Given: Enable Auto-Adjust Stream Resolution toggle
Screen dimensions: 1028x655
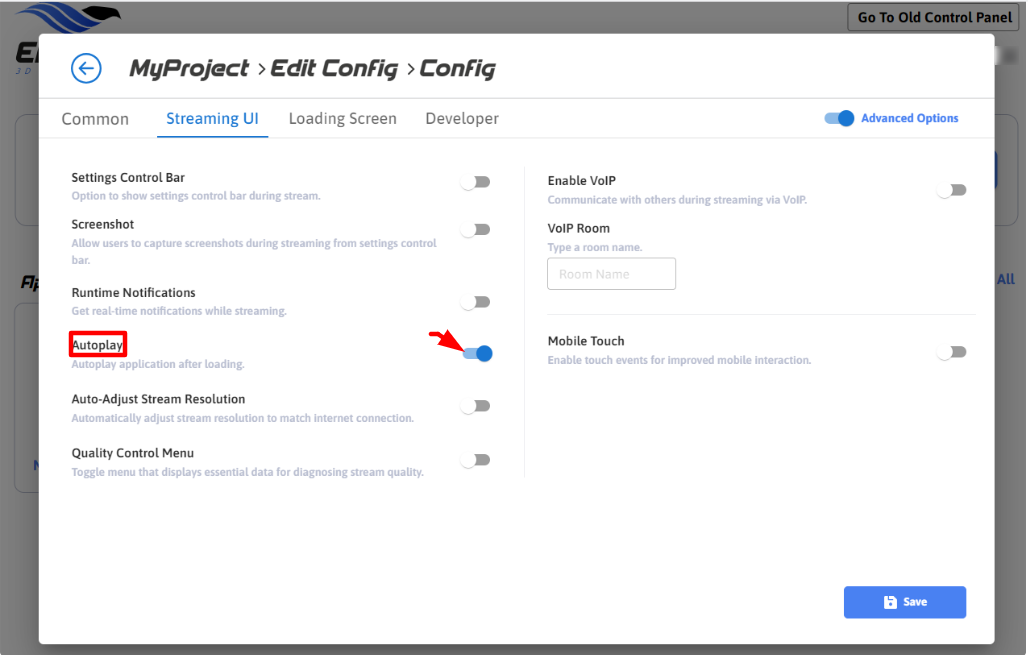Looking at the screenshot, I should coord(476,406).
